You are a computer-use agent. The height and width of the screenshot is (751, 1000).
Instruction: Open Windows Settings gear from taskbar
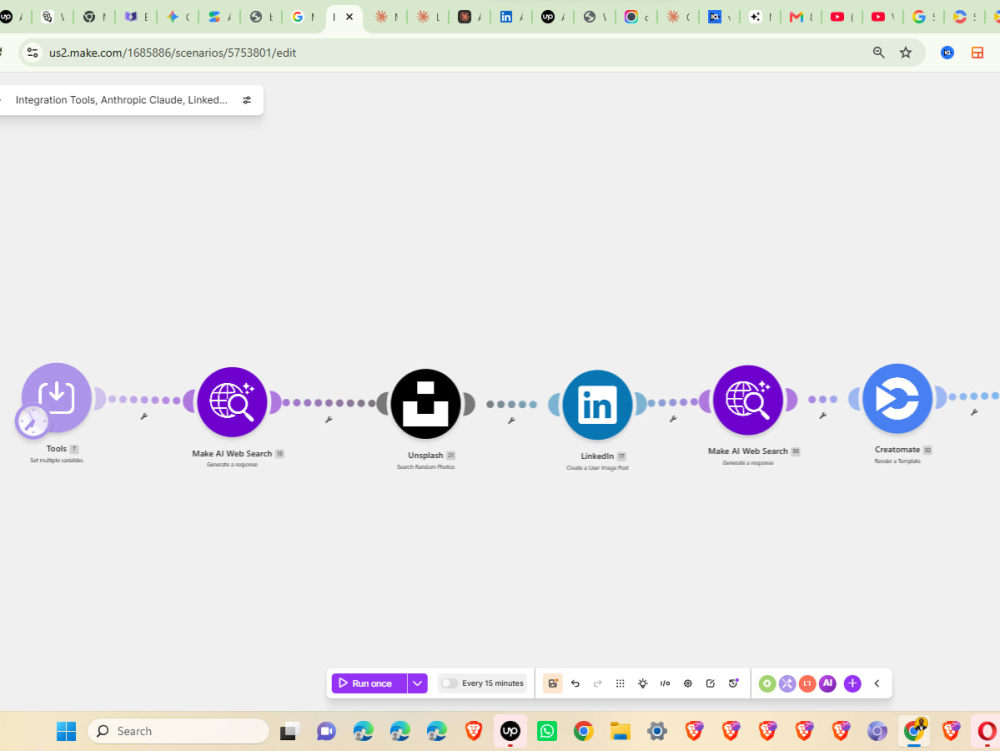pyautogui.click(x=657, y=731)
